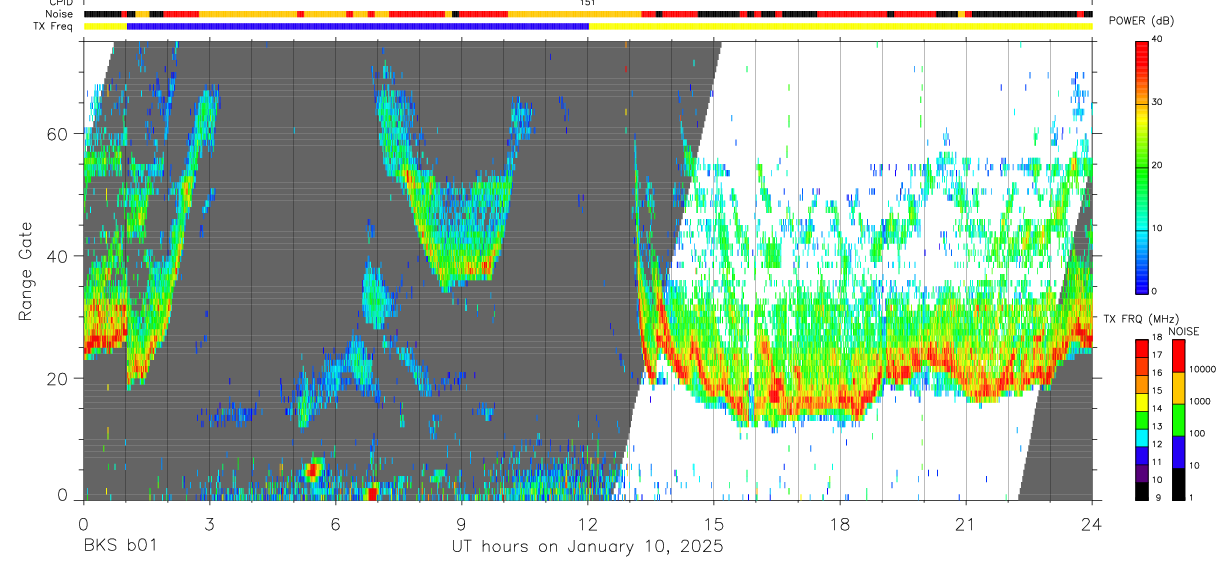
Task: Click the '1000' label on NOISE scale
Action: [x=1199, y=401]
